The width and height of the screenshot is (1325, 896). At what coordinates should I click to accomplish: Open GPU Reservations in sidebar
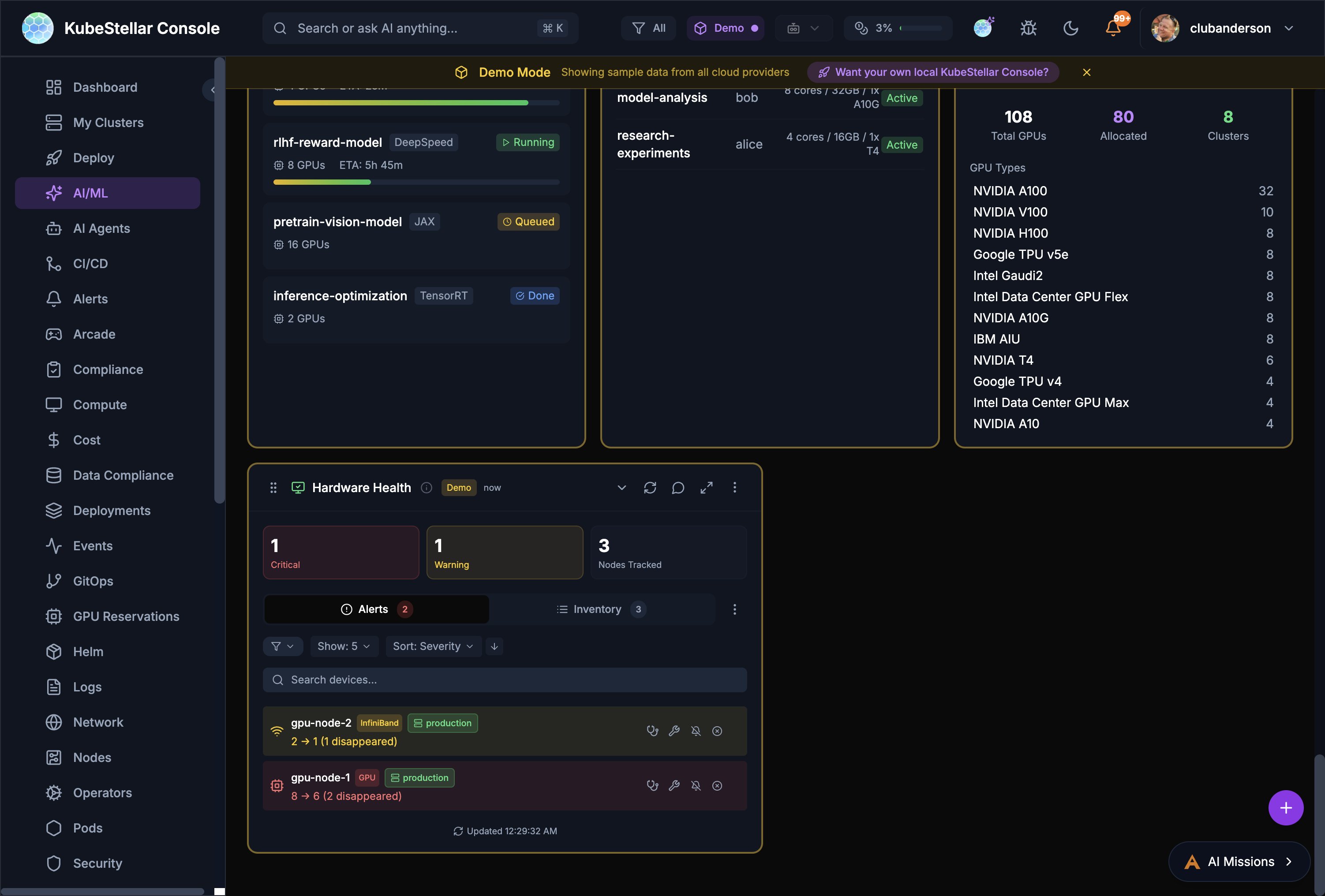pyautogui.click(x=126, y=616)
